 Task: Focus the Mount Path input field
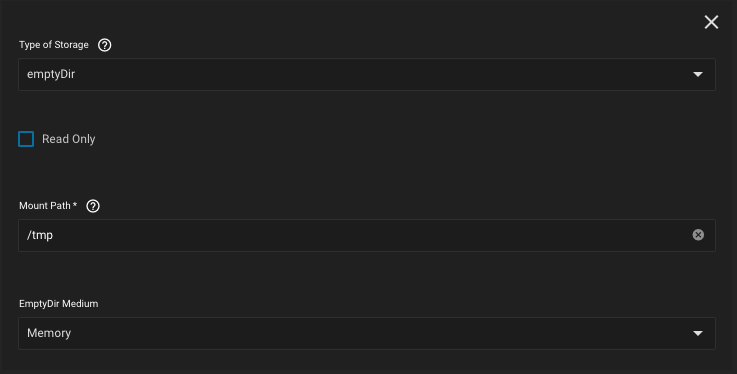coord(367,235)
